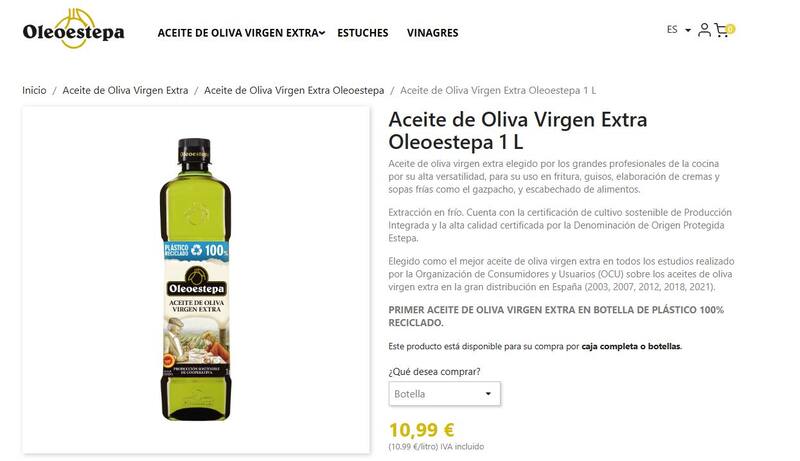Open Aceite de Oliva Virgen Extra Oleoestepa breadcrumb
This screenshot has height=461, width=800.
coord(294,90)
